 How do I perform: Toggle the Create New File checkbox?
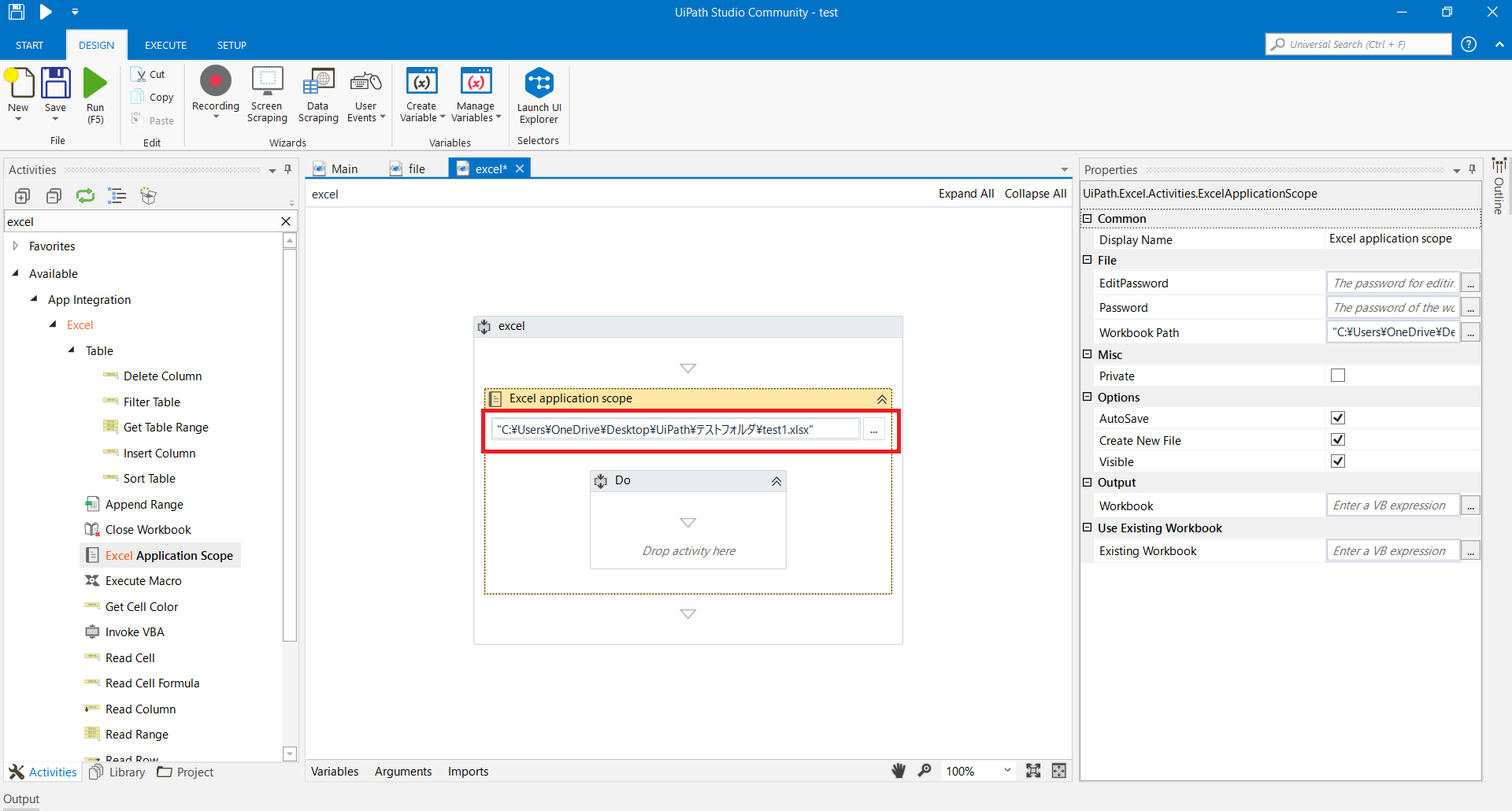pos(1338,439)
